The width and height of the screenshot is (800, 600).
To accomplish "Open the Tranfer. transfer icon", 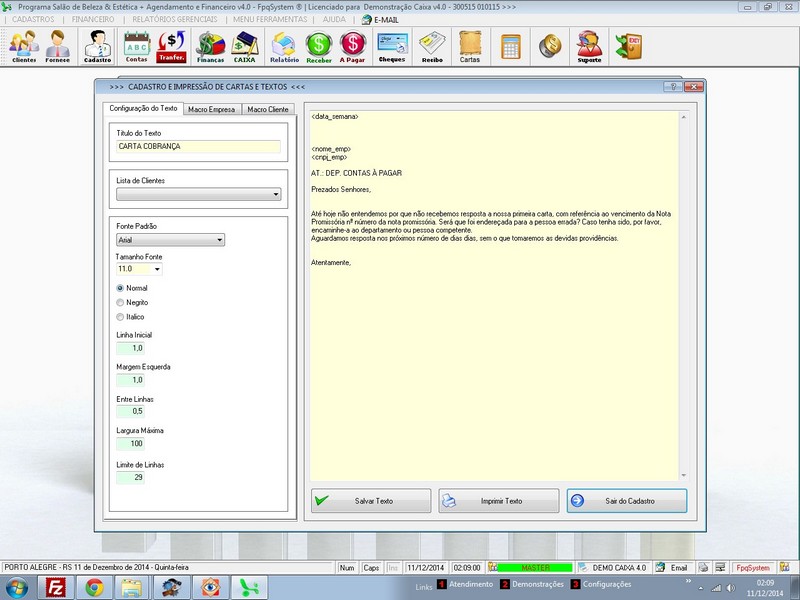I will (x=171, y=46).
